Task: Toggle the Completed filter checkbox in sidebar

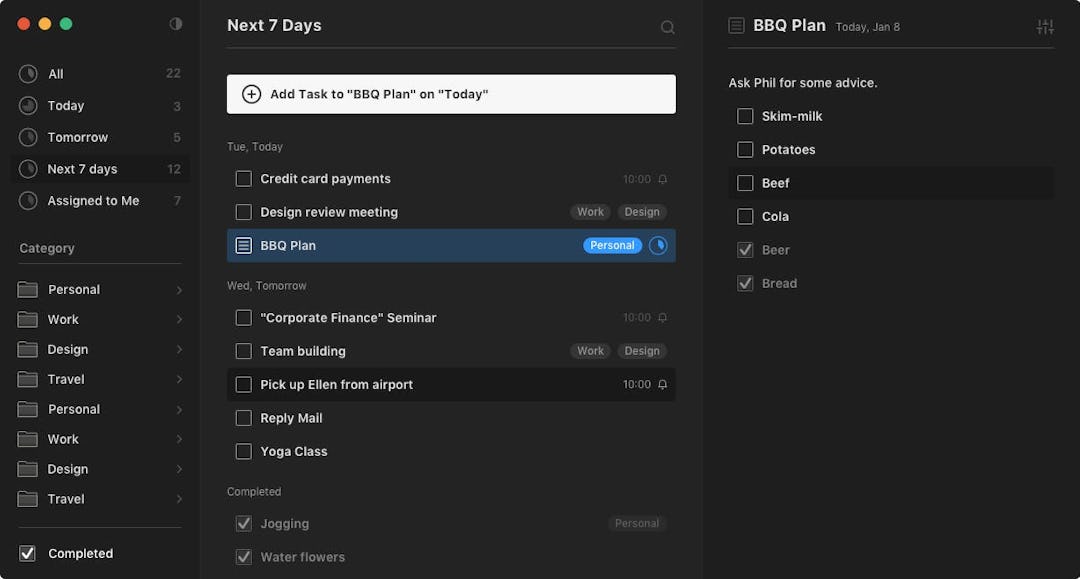Action: (x=28, y=554)
